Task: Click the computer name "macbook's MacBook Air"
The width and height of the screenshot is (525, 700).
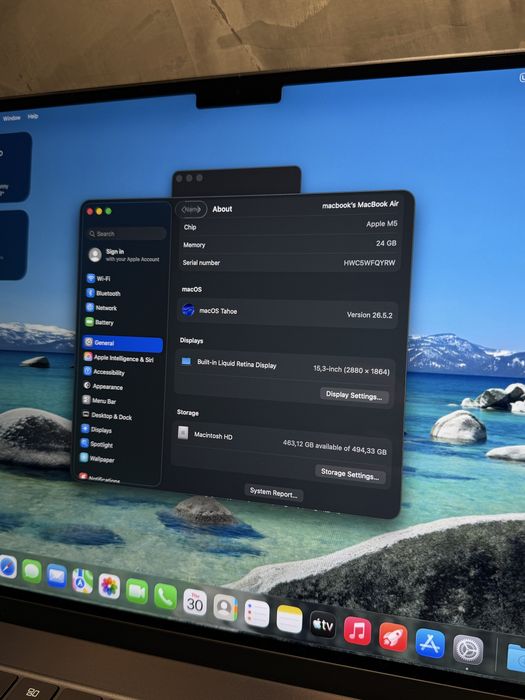Action: pyautogui.click(x=360, y=204)
